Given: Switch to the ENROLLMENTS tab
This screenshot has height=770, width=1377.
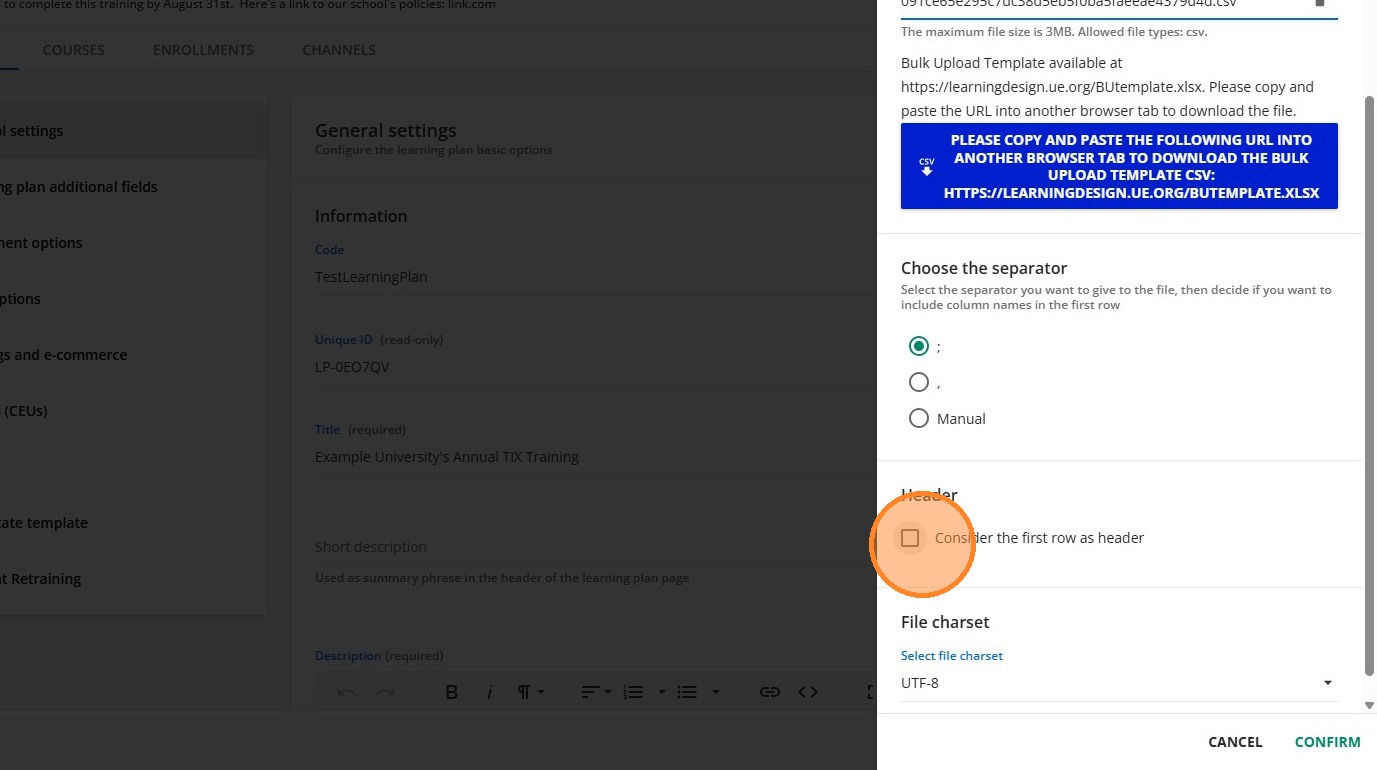Looking at the screenshot, I should (x=203, y=50).
